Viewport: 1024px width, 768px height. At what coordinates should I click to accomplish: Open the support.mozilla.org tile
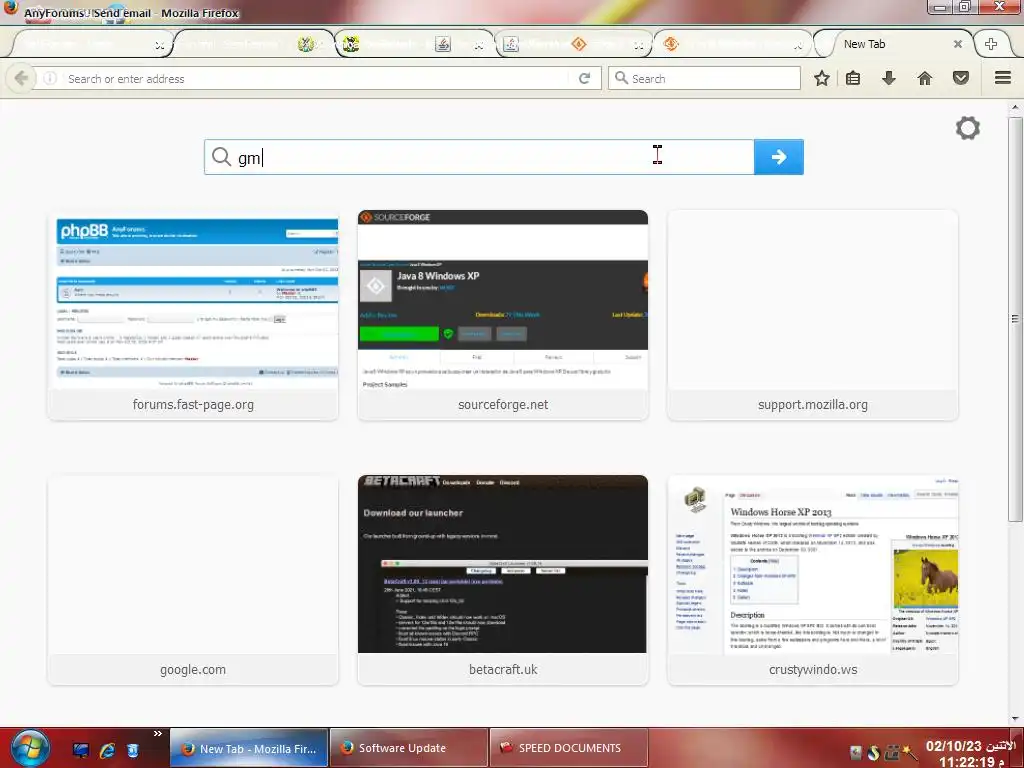tap(813, 315)
